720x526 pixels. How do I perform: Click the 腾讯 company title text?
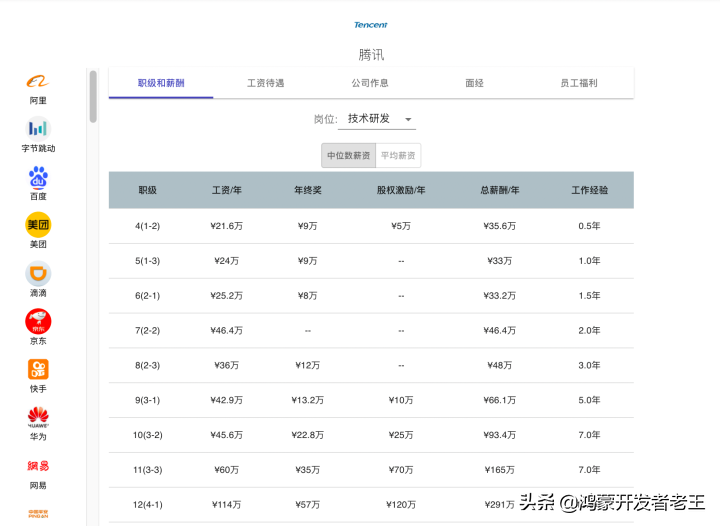[x=371, y=55]
